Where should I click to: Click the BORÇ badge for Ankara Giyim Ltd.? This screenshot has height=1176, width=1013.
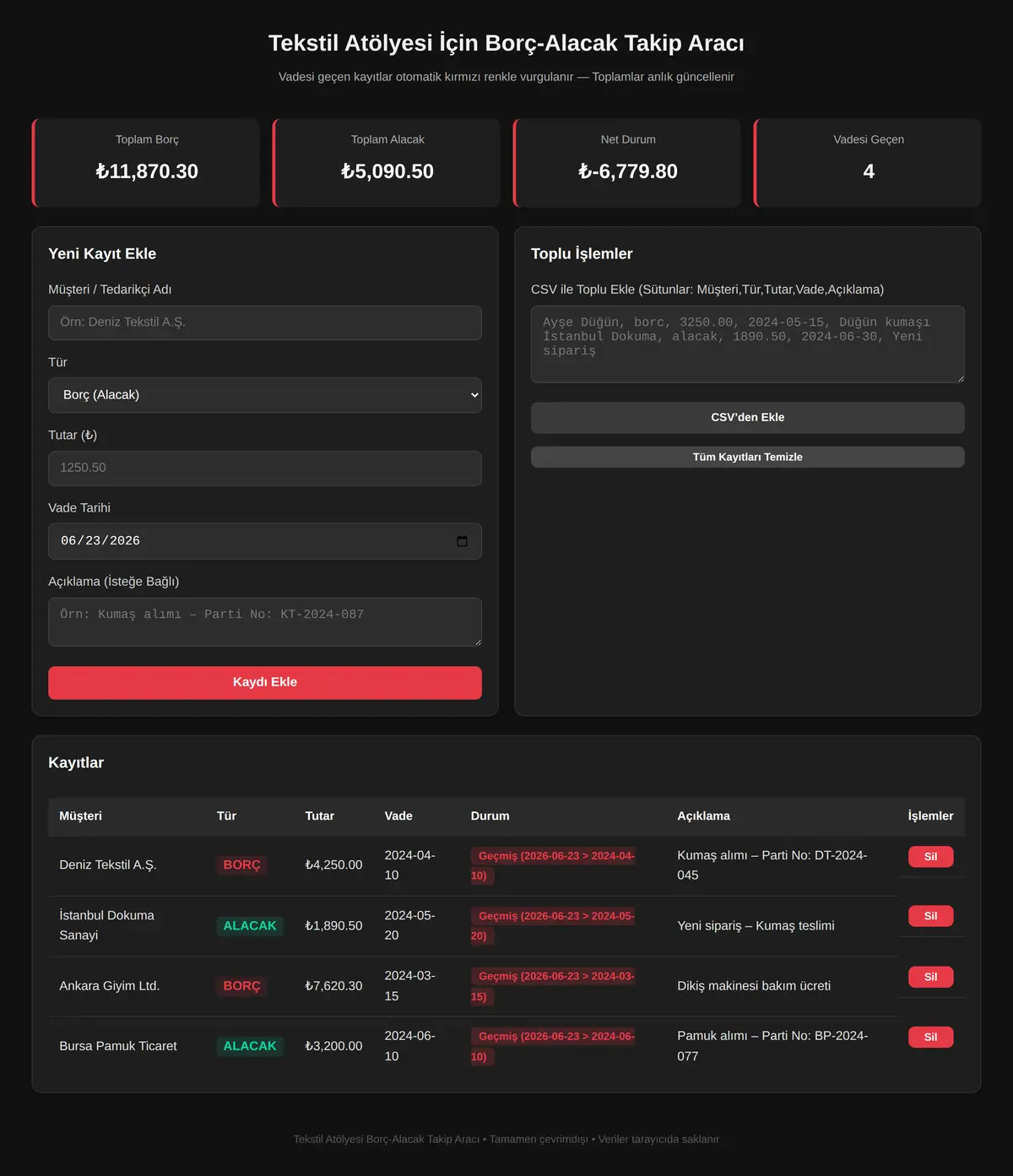(x=242, y=986)
